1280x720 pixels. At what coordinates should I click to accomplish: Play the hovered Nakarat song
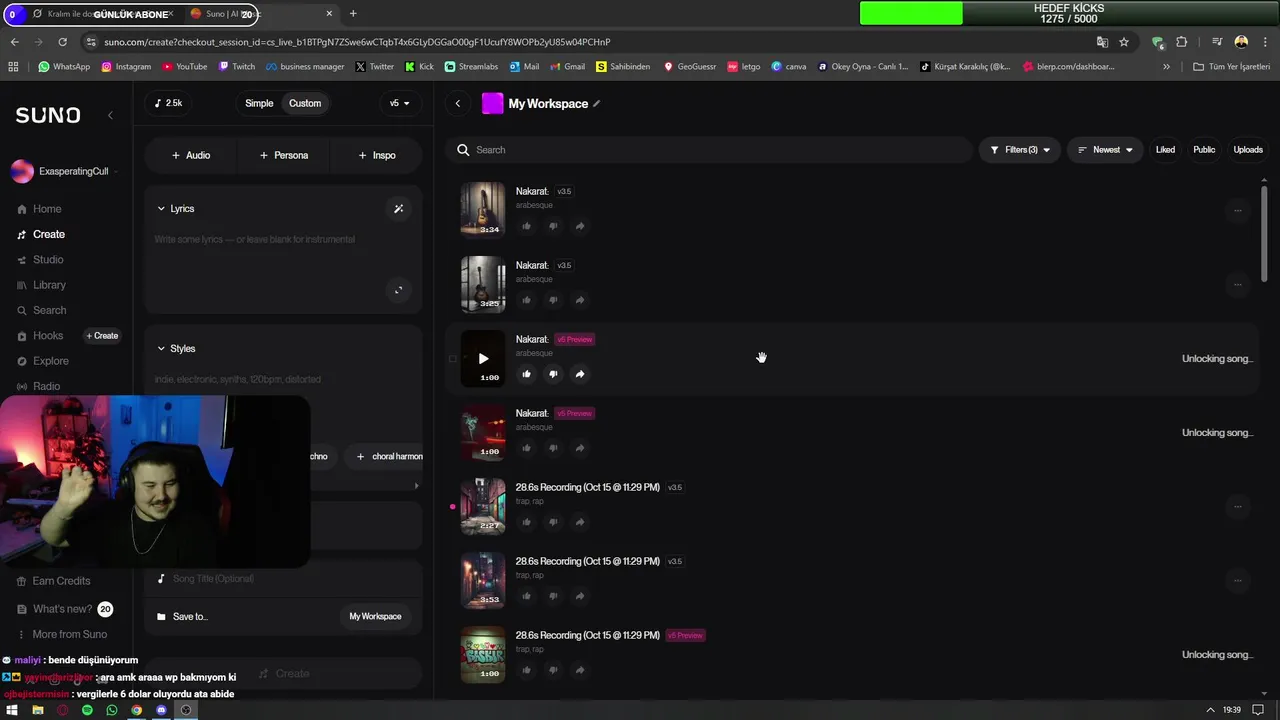click(x=483, y=358)
